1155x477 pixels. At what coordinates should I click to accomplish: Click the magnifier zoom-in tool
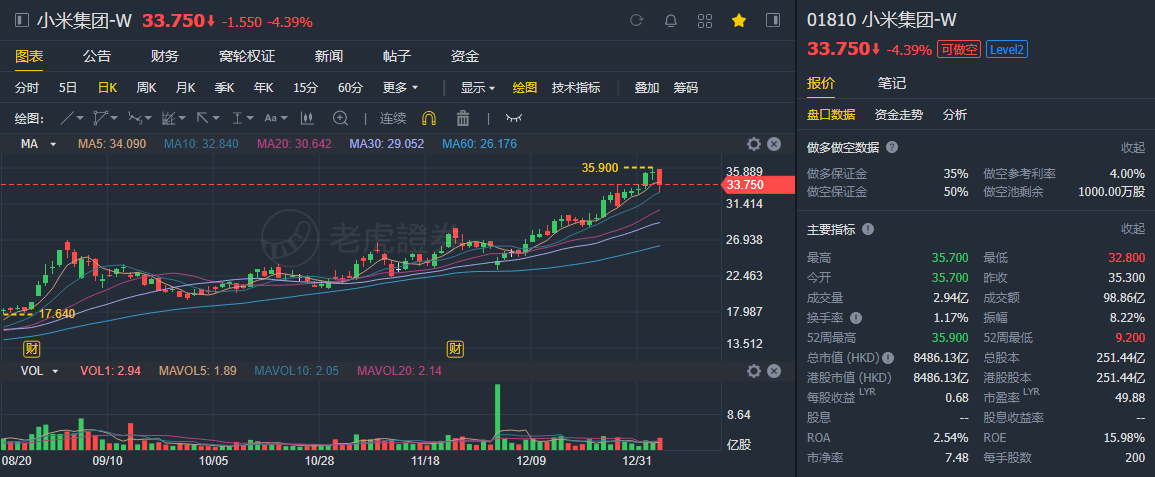(x=340, y=117)
